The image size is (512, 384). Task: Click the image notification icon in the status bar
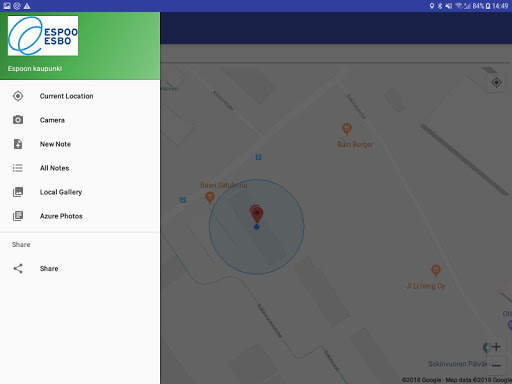tap(7, 6)
